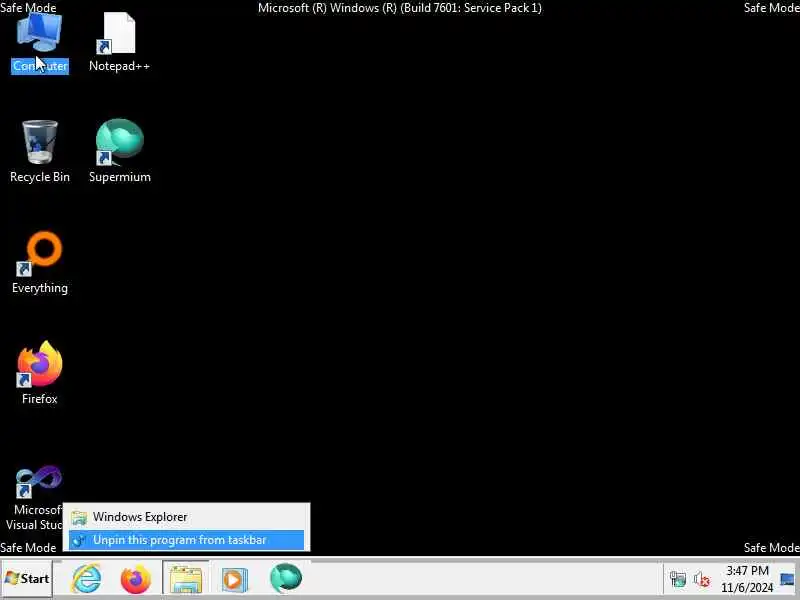The width and height of the screenshot is (800, 600).
Task: Click the network tray icon
Action: [678, 579]
